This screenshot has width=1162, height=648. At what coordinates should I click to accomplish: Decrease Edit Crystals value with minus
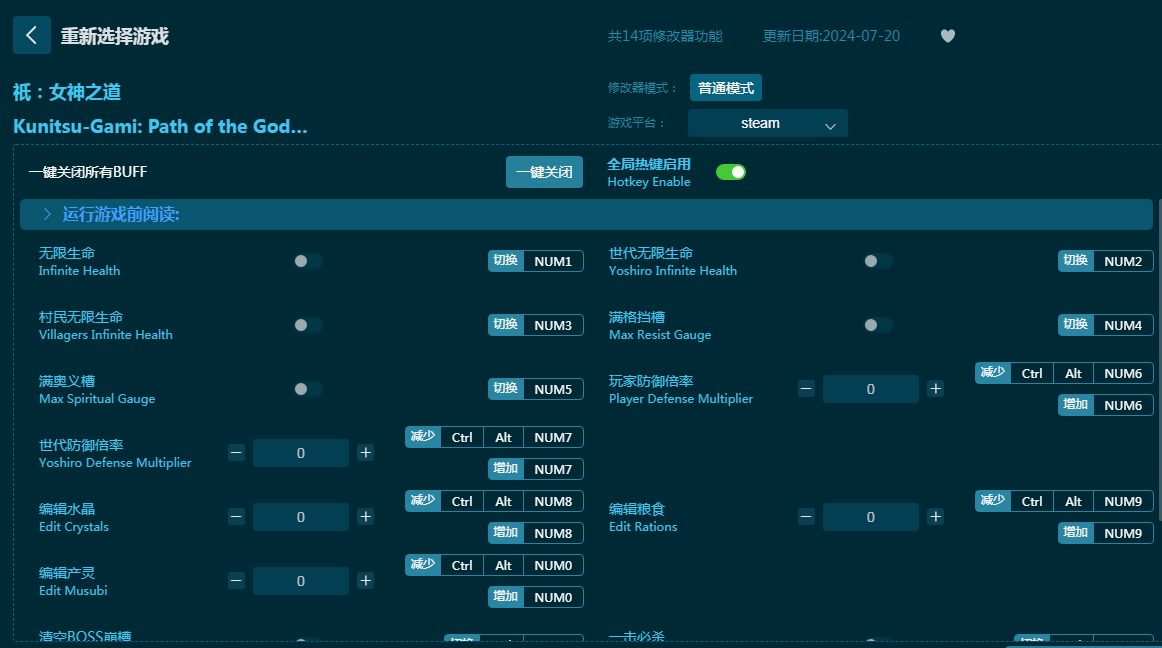coord(236,517)
